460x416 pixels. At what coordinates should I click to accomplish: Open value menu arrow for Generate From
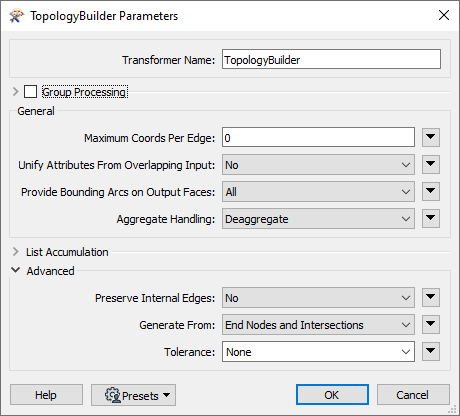coord(431,324)
